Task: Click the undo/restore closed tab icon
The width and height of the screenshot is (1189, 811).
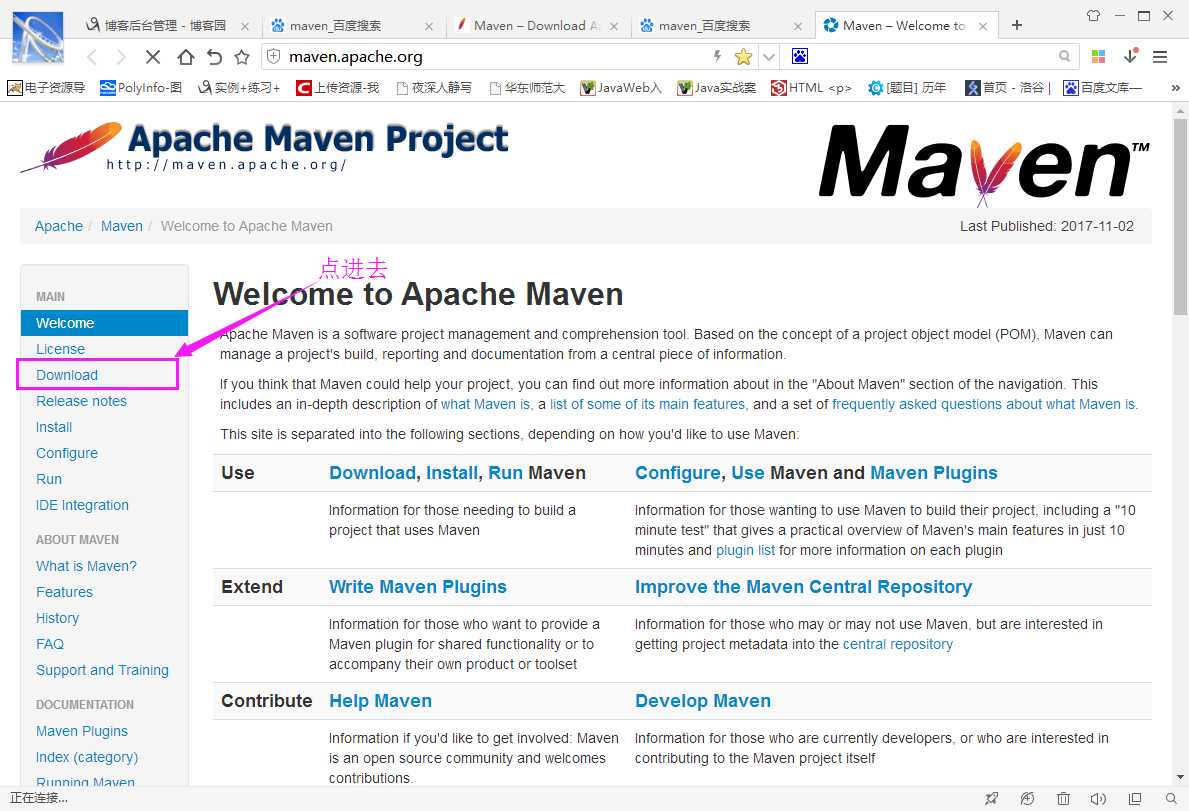Action: tap(215, 57)
